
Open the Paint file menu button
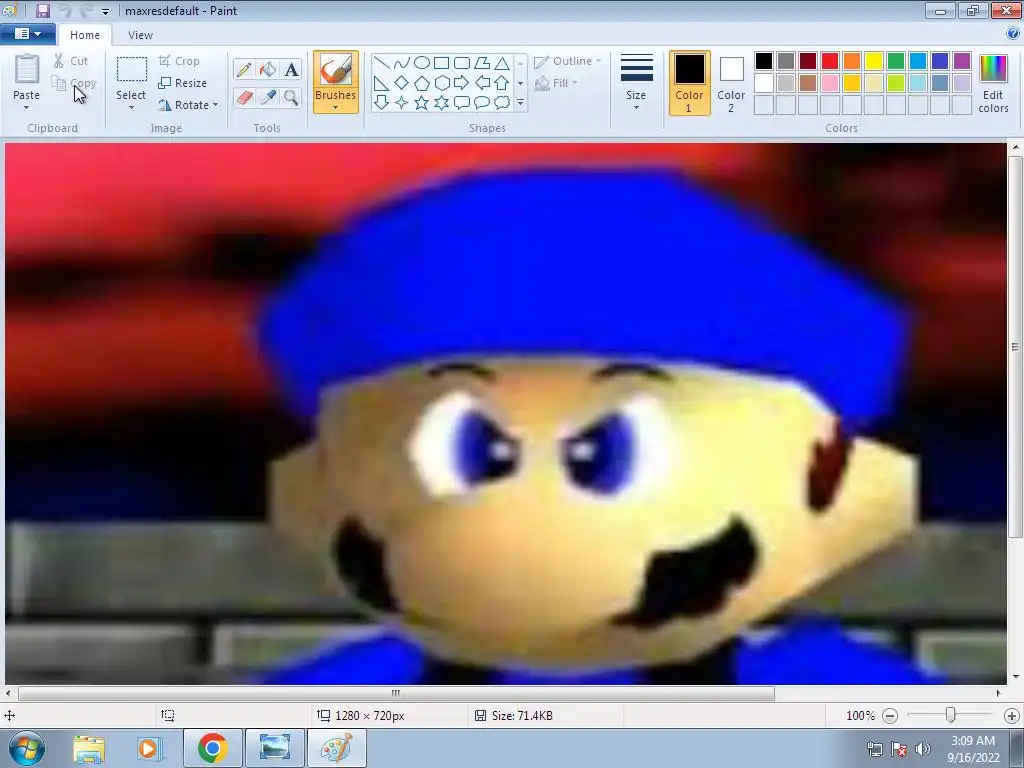(27, 34)
